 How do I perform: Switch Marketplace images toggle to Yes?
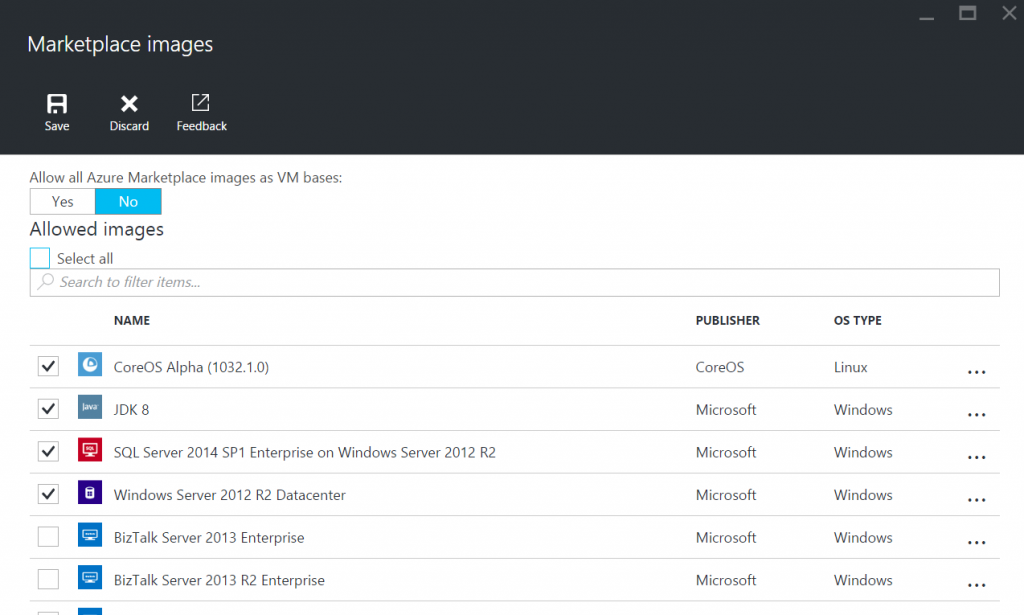coord(62,201)
